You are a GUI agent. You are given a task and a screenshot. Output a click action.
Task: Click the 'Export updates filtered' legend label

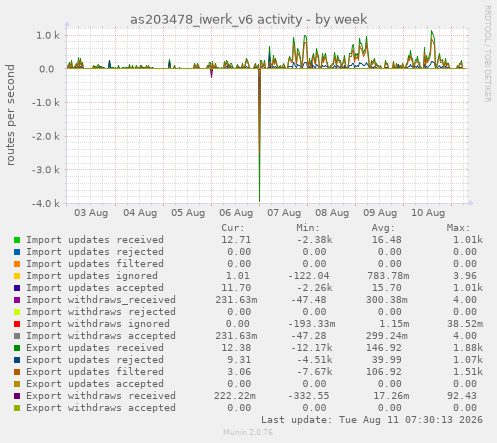95,372
